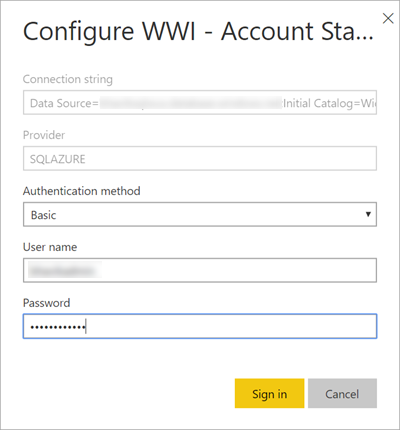Close the Configure WWI dialog with X
This screenshot has height=430, width=400.
pos(388,18)
